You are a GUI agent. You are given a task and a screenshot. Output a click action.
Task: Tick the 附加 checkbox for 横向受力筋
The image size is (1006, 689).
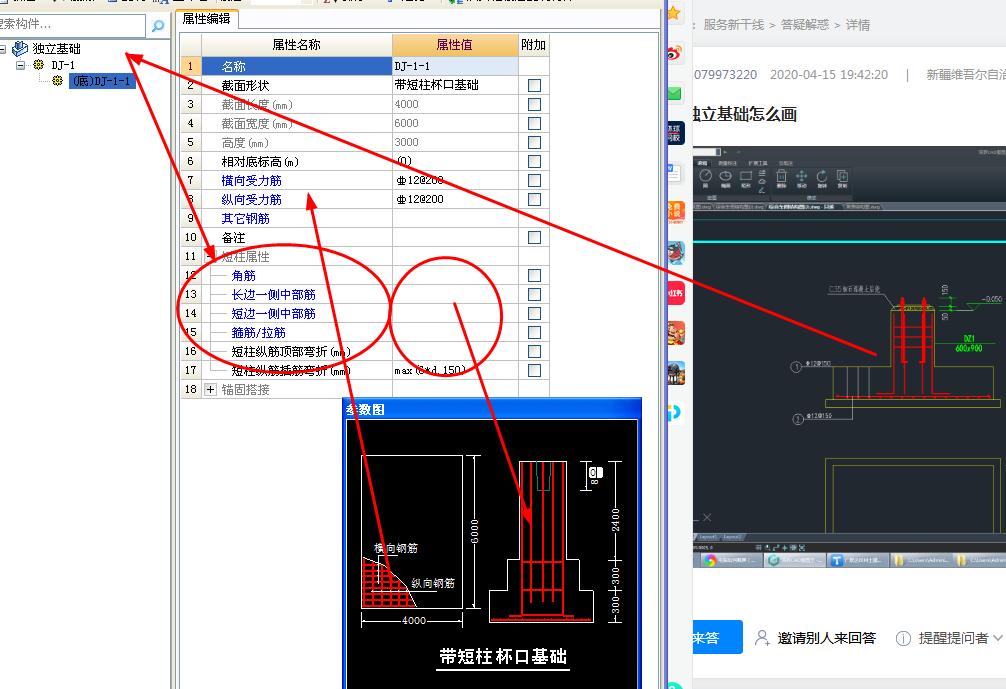point(534,180)
